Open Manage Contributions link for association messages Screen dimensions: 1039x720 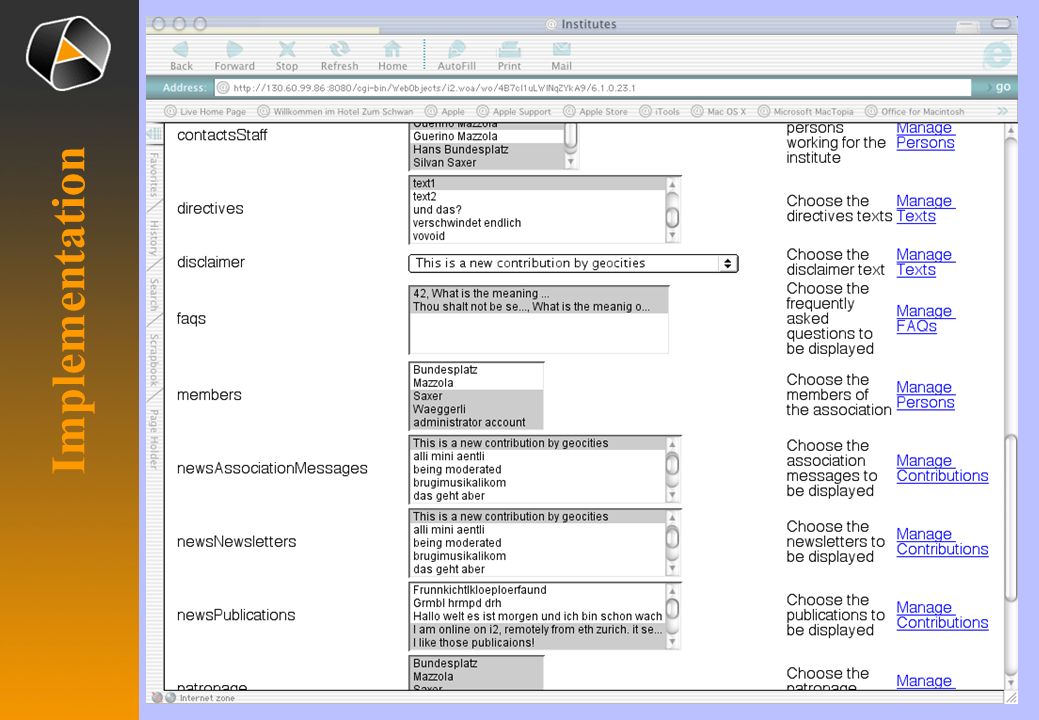coord(942,468)
